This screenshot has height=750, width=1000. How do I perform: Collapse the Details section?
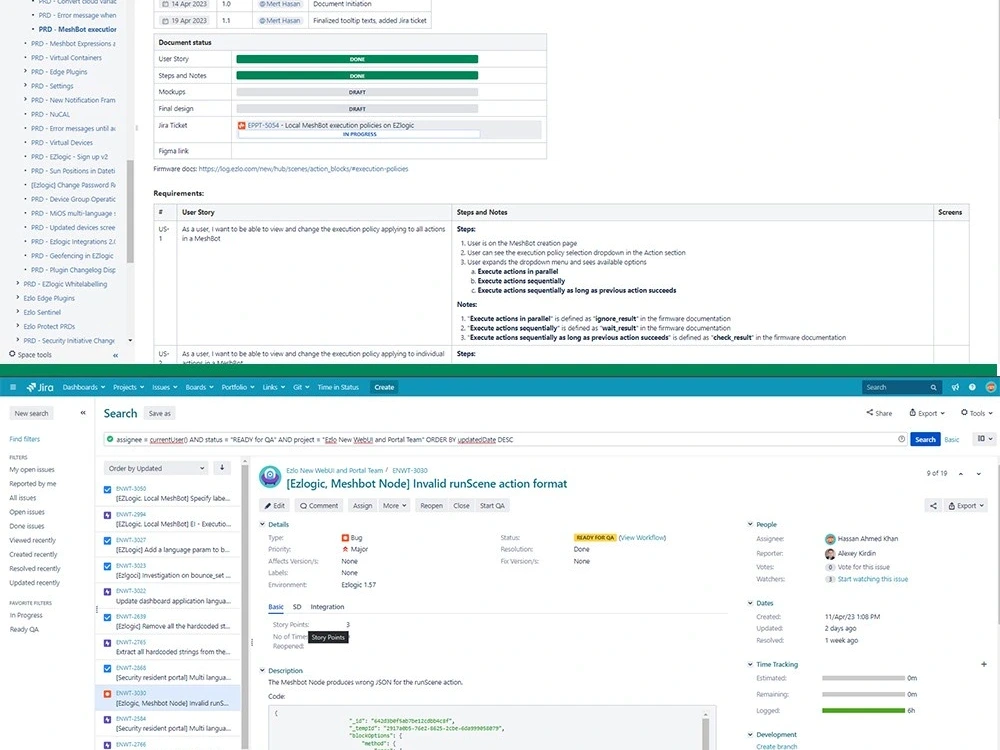[x=262, y=524]
